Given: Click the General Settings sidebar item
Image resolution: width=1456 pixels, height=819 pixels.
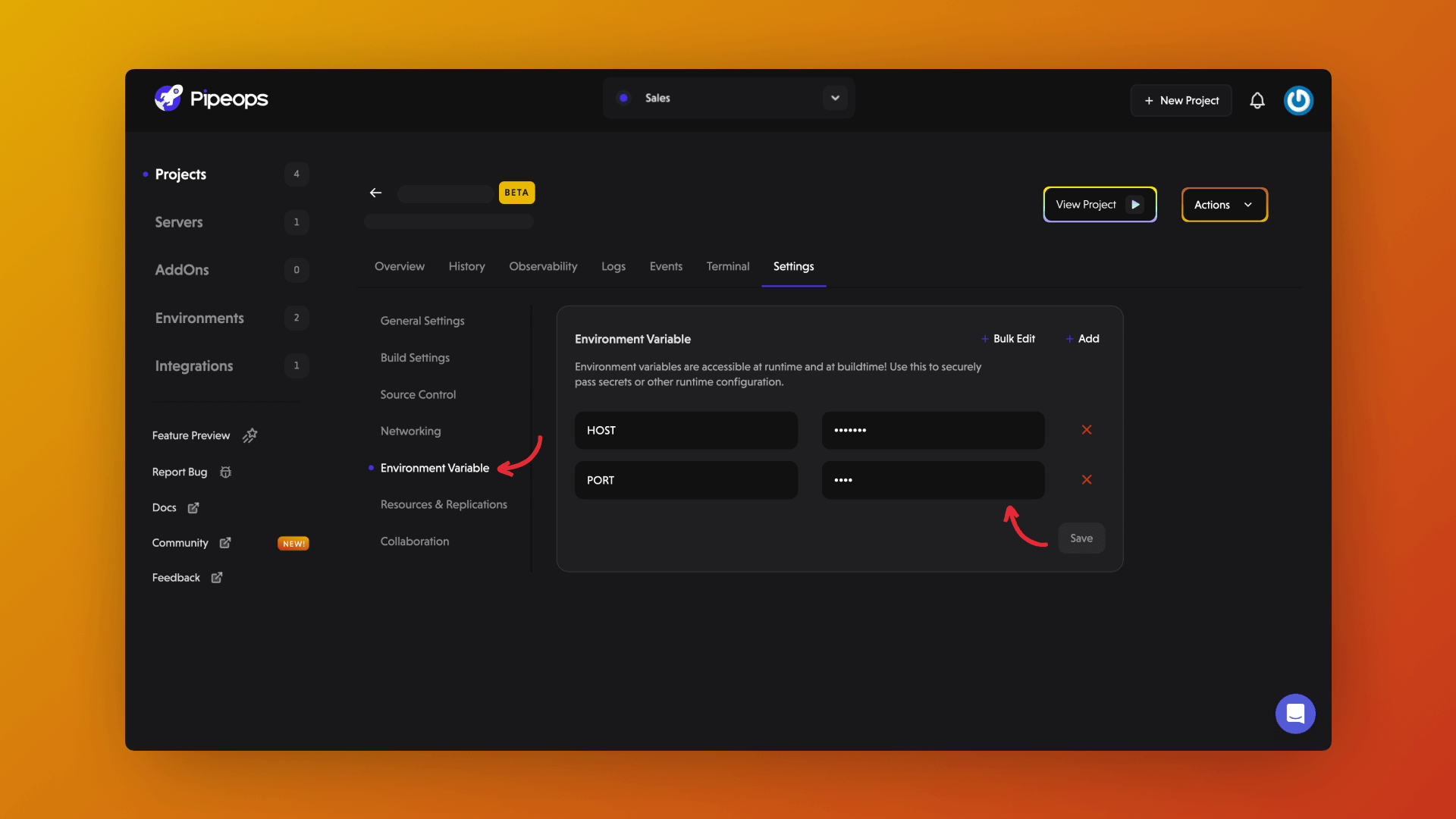Looking at the screenshot, I should coord(421,320).
